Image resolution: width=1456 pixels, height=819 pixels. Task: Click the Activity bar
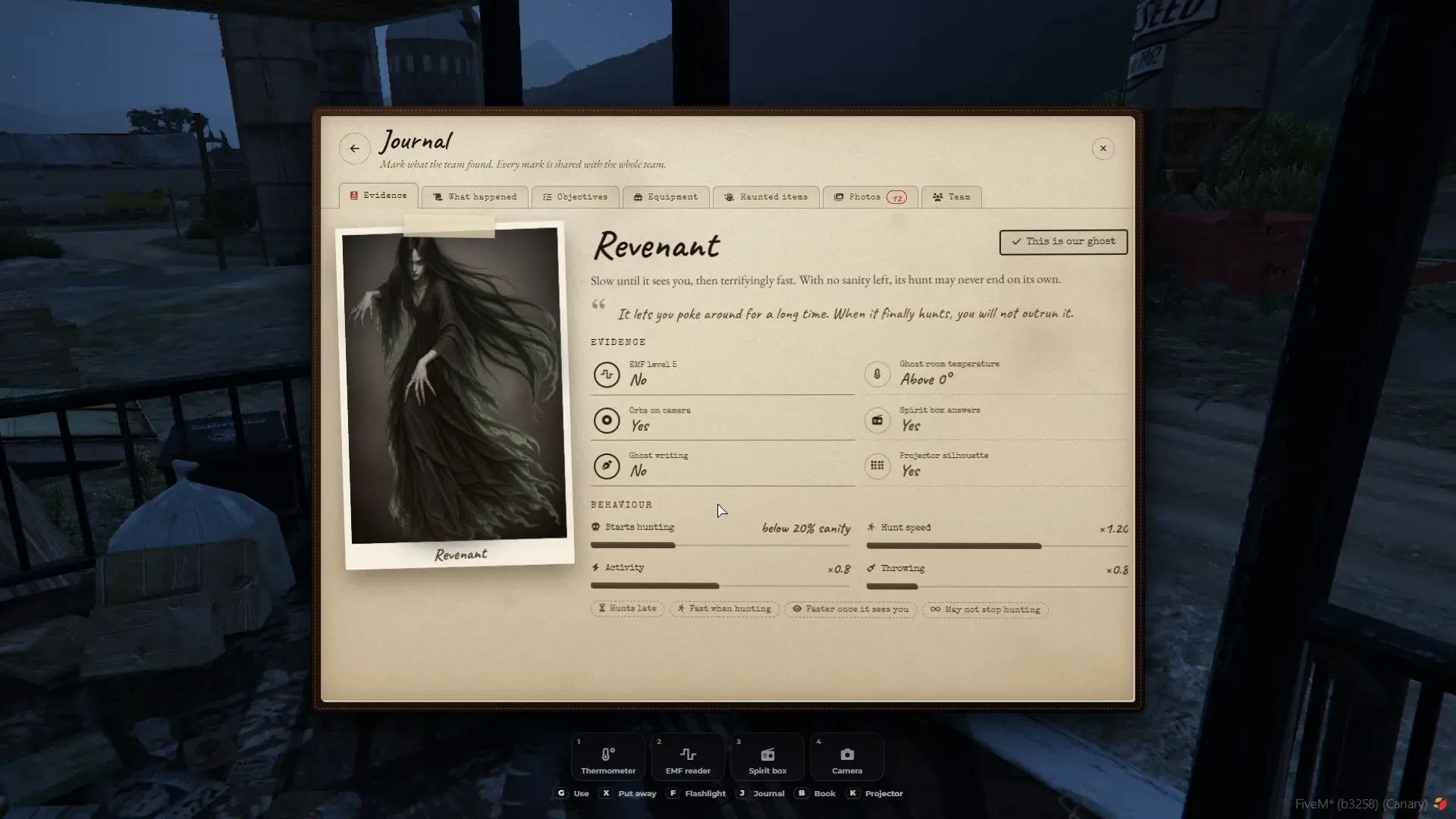point(720,586)
